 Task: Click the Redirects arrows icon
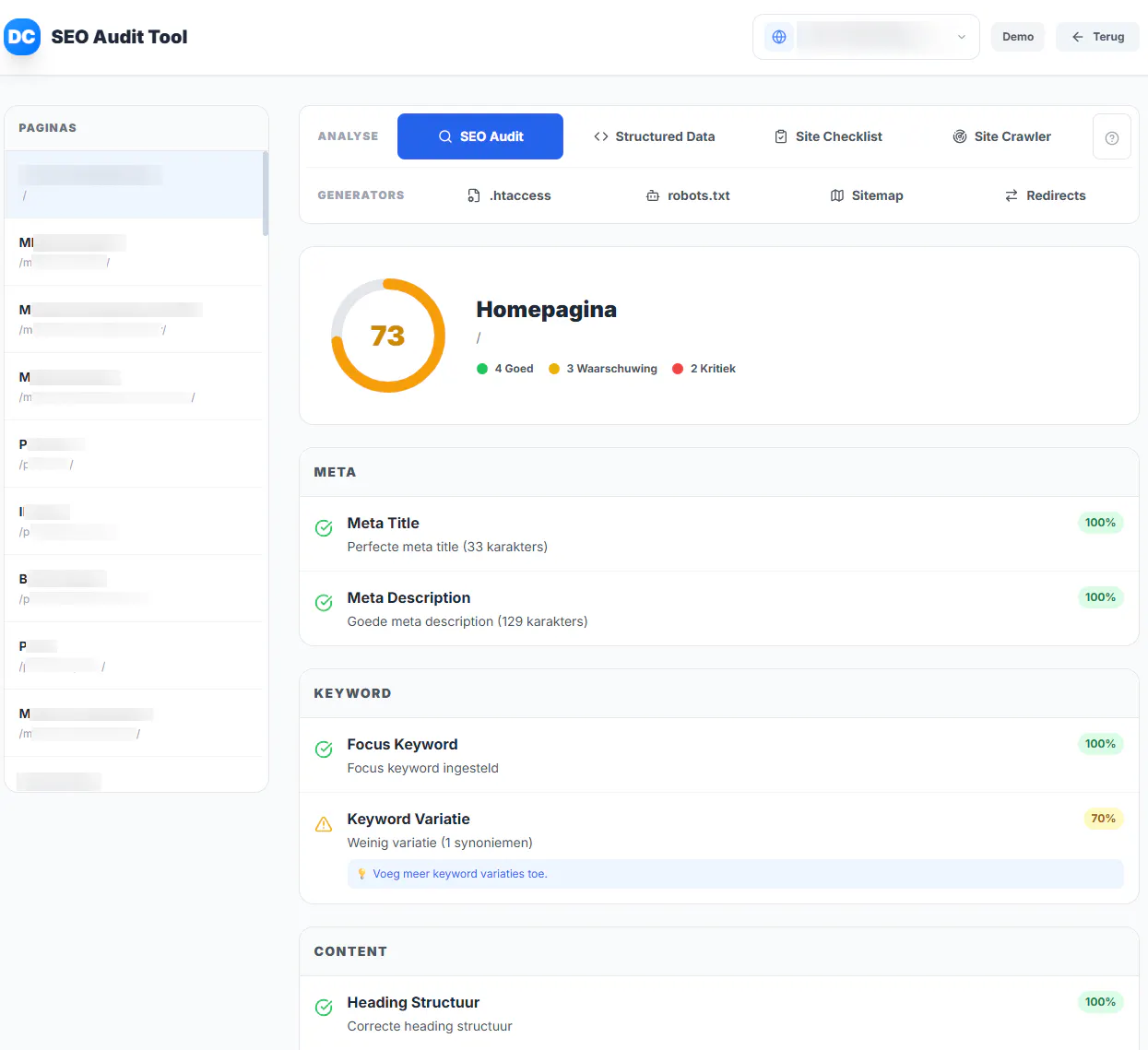[x=1012, y=195]
